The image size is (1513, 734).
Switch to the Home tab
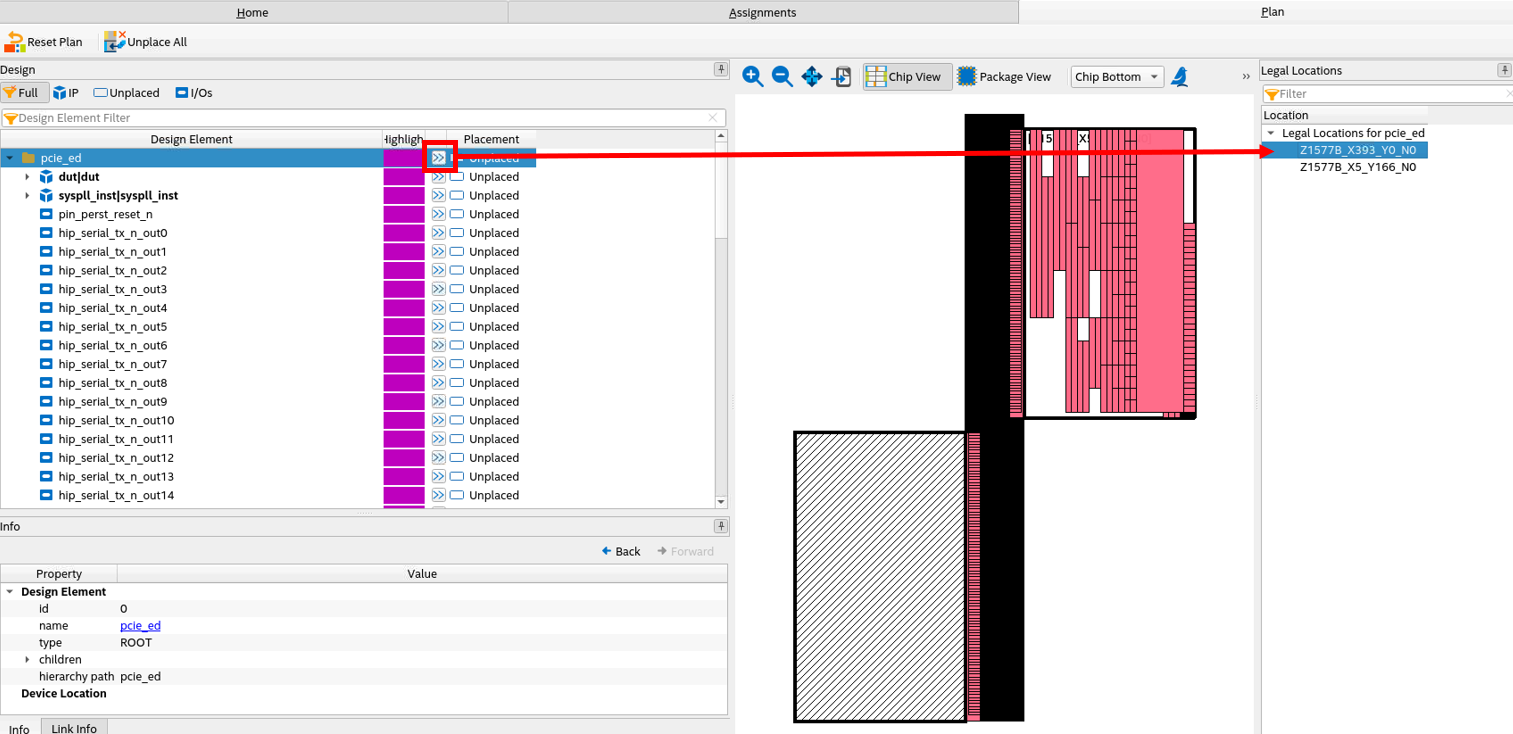(253, 13)
